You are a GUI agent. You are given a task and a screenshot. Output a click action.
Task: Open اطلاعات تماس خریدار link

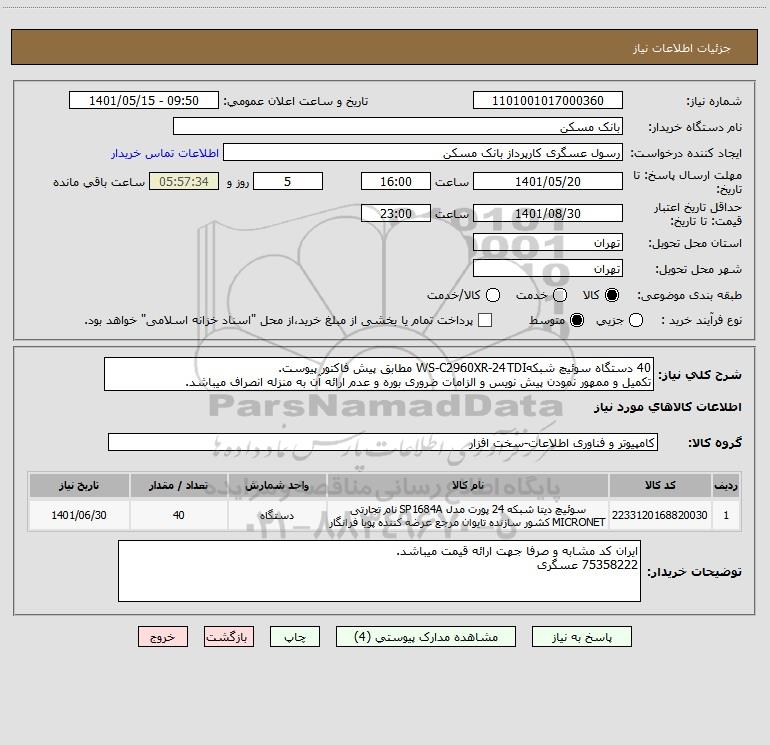[x=165, y=153]
